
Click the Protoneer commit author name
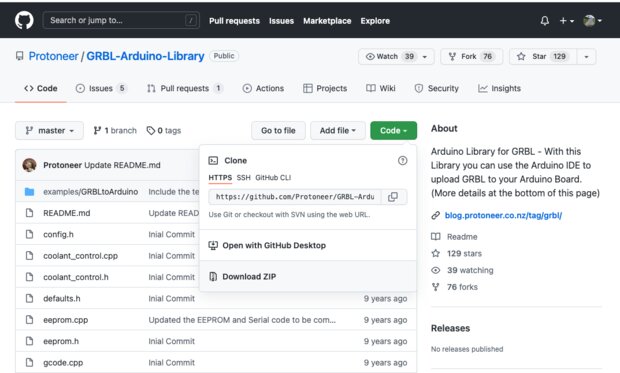pyautogui.click(x=62, y=165)
